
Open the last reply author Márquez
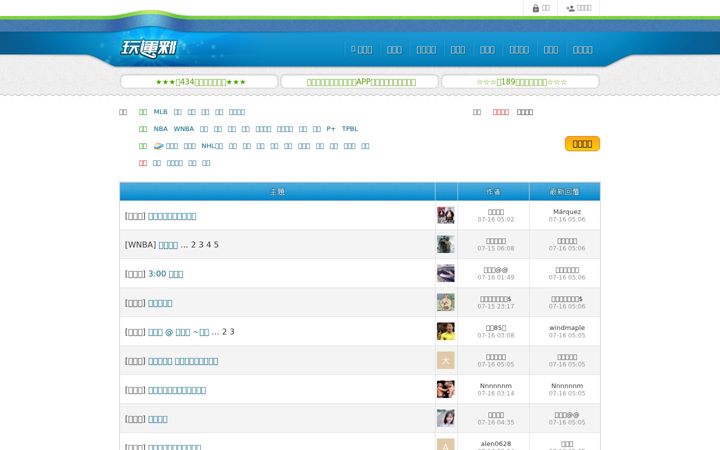(567, 212)
